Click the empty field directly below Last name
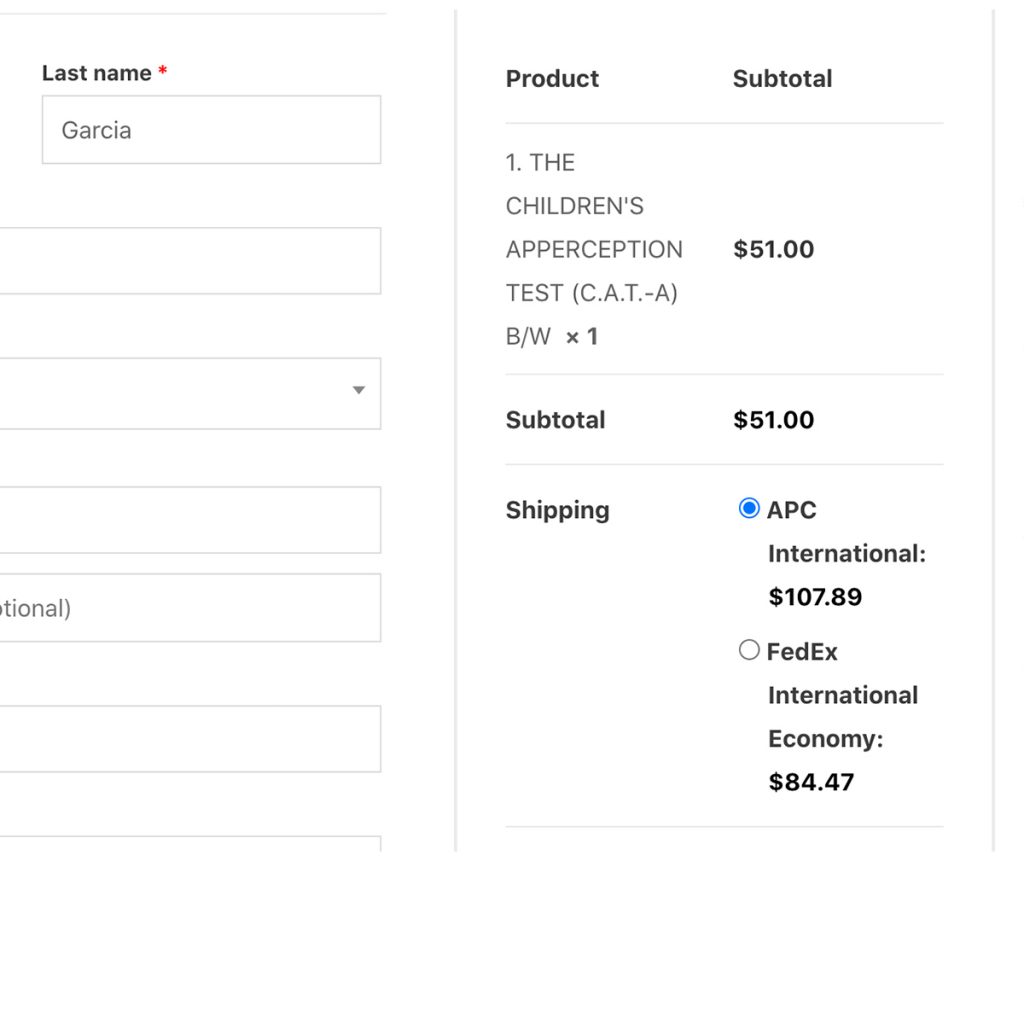Screen dimensions: 1024x1024 pos(190,261)
